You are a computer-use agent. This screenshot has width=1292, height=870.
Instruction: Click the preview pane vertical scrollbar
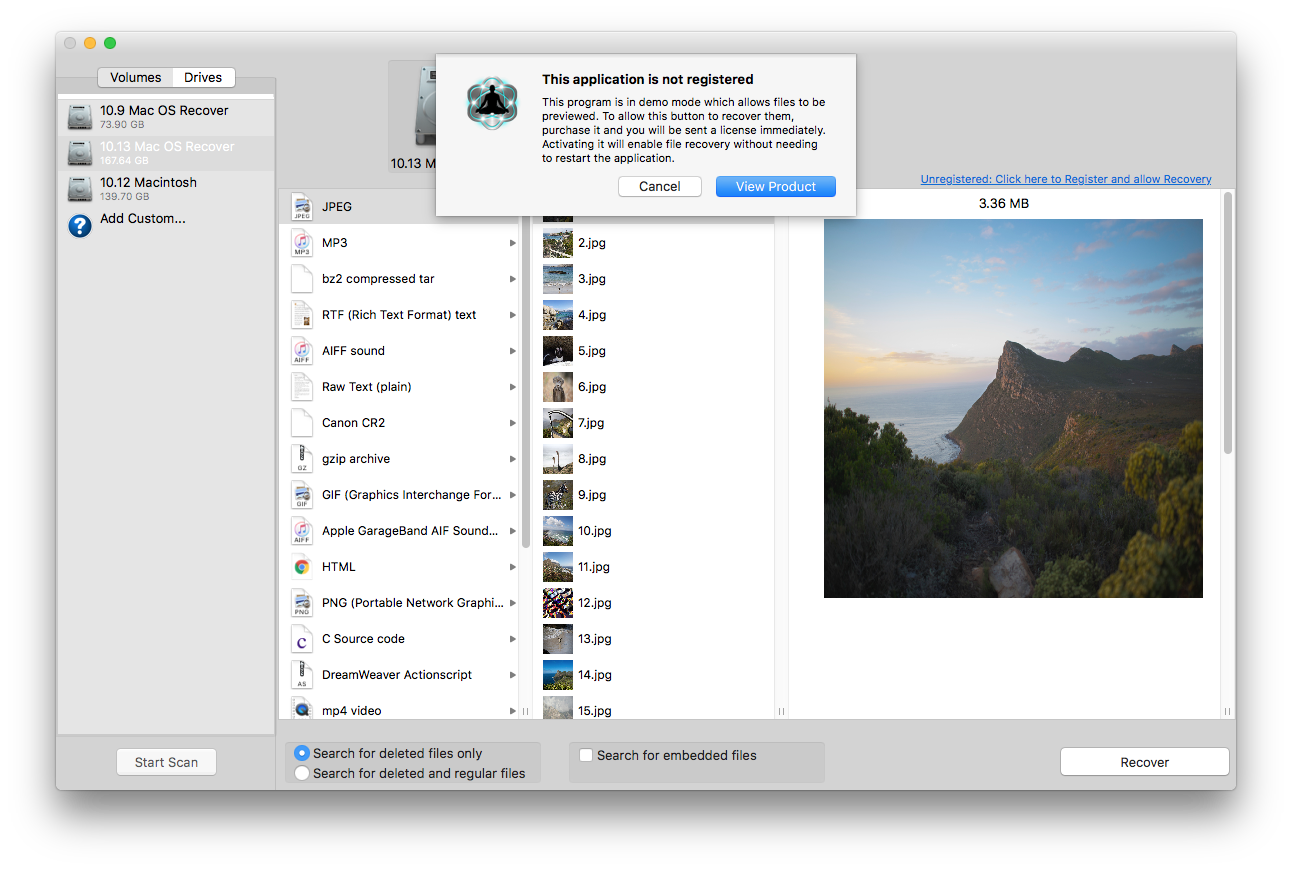tap(1228, 322)
